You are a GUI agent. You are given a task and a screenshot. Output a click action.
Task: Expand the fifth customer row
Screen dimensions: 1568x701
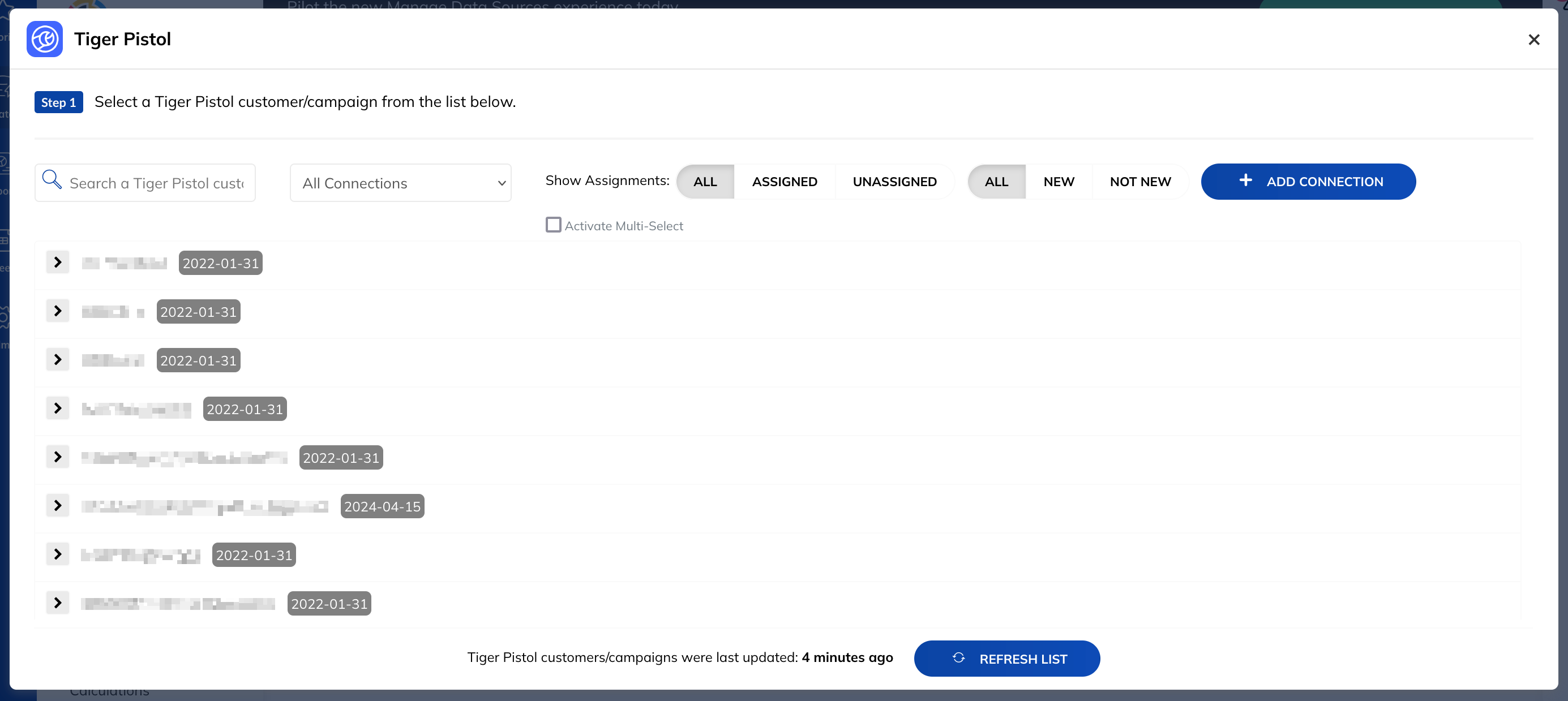pos(57,457)
